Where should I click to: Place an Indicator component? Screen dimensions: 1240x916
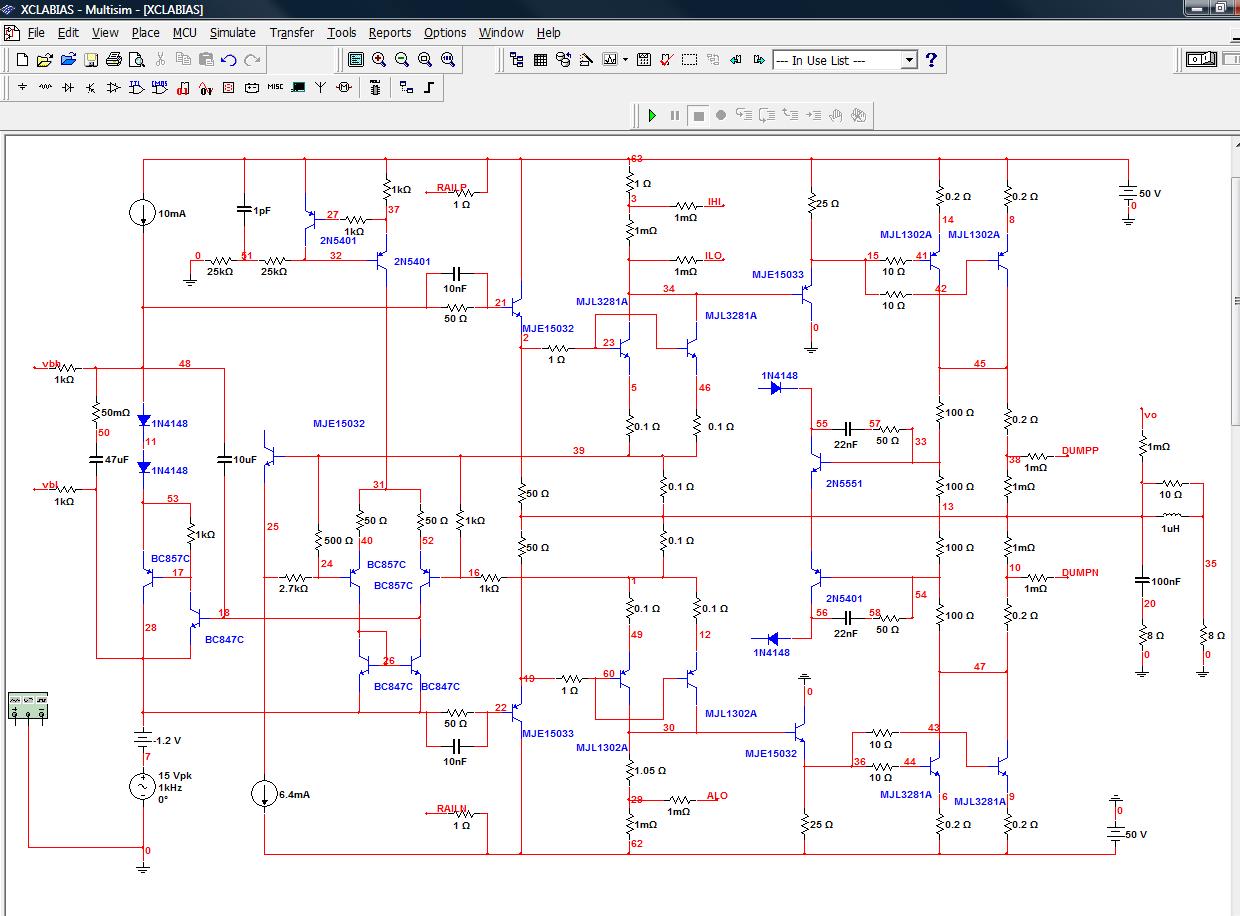coord(228,88)
